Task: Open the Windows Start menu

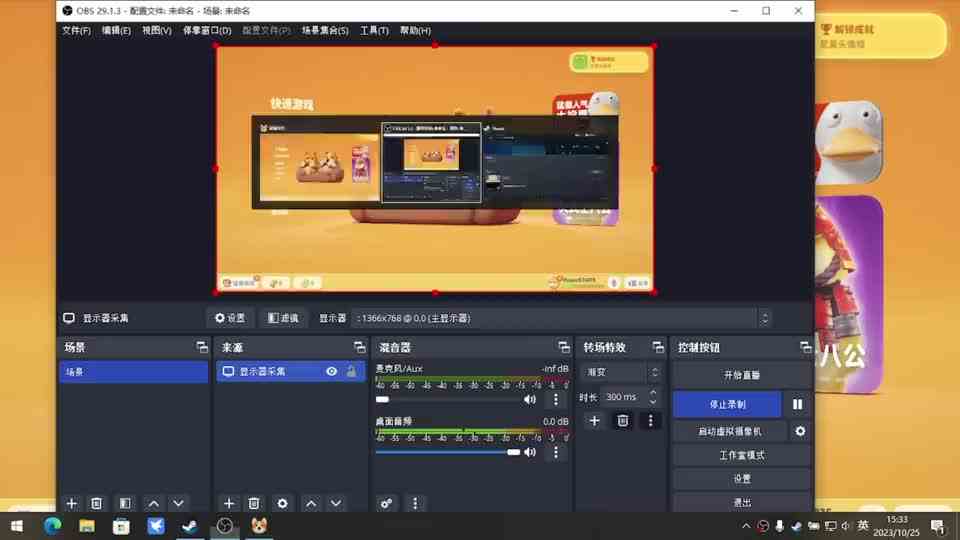Action: [x=17, y=526]
